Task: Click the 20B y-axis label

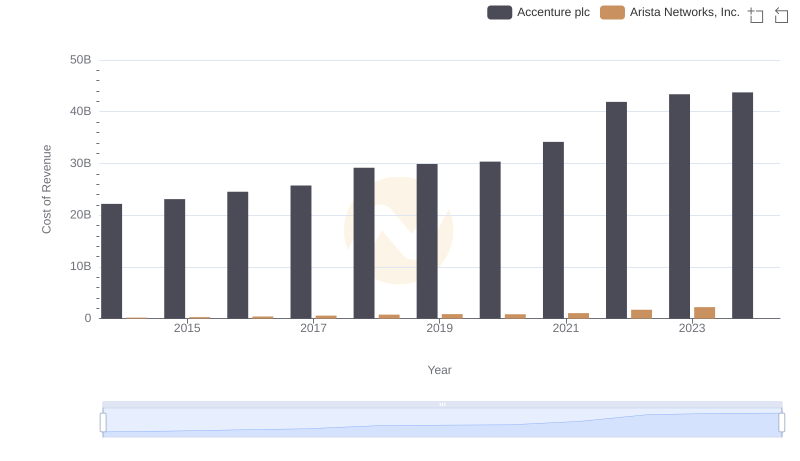Action: (x=81, y=215)
